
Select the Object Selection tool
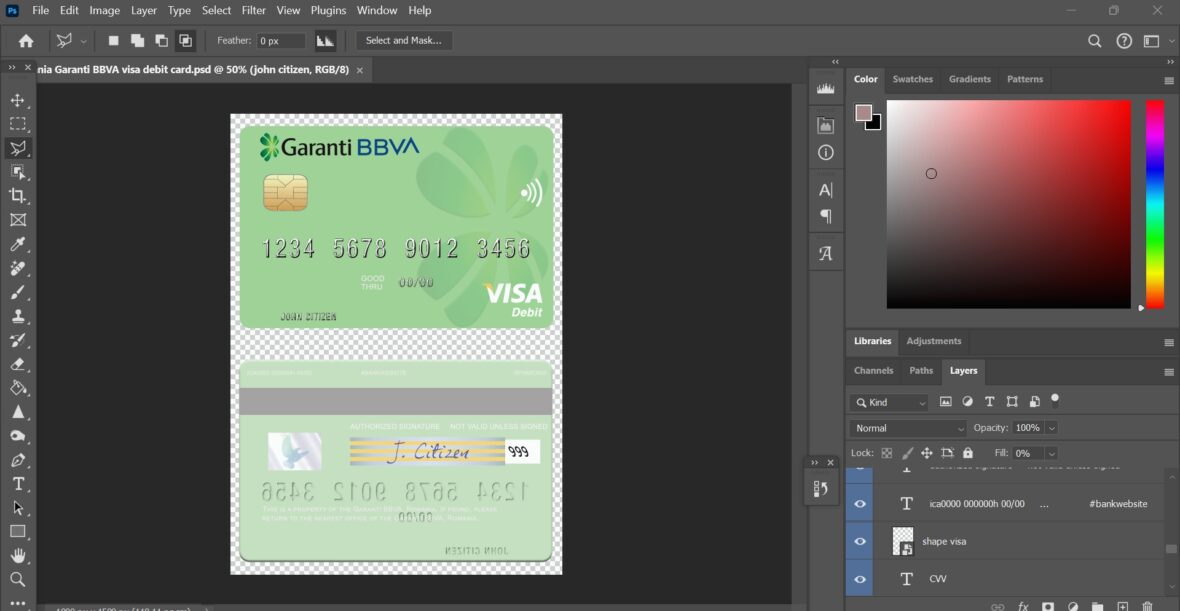(x=18, y=172)
